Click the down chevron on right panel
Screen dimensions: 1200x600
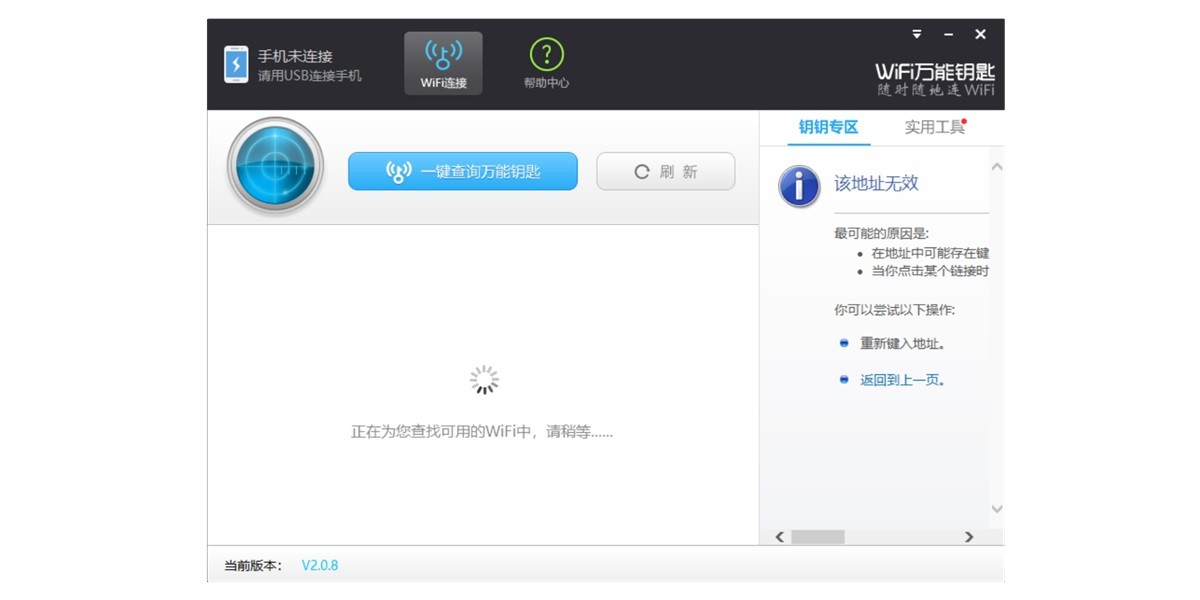click(x=996, y=508)
